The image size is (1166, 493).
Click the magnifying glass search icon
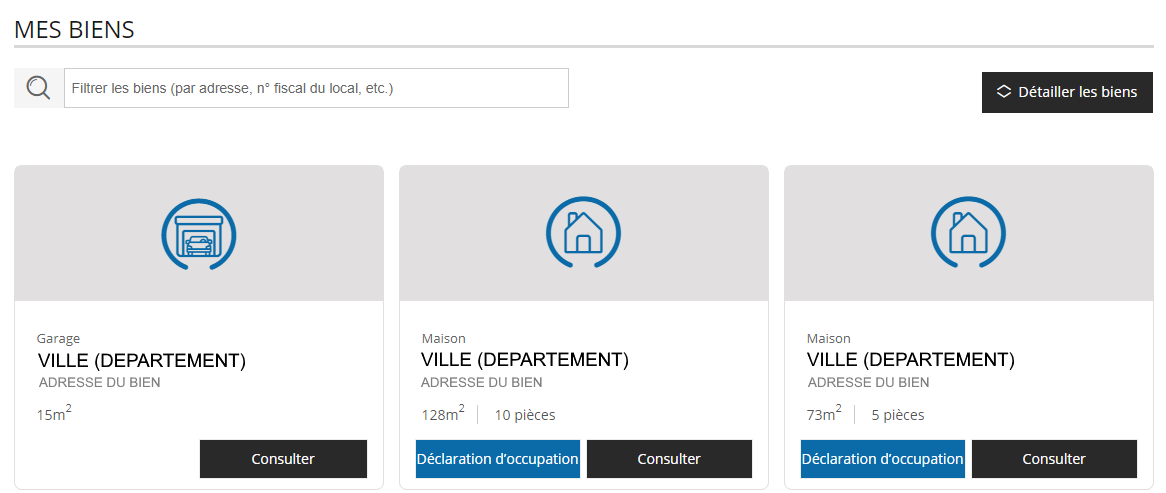click(x=39, y=88)
